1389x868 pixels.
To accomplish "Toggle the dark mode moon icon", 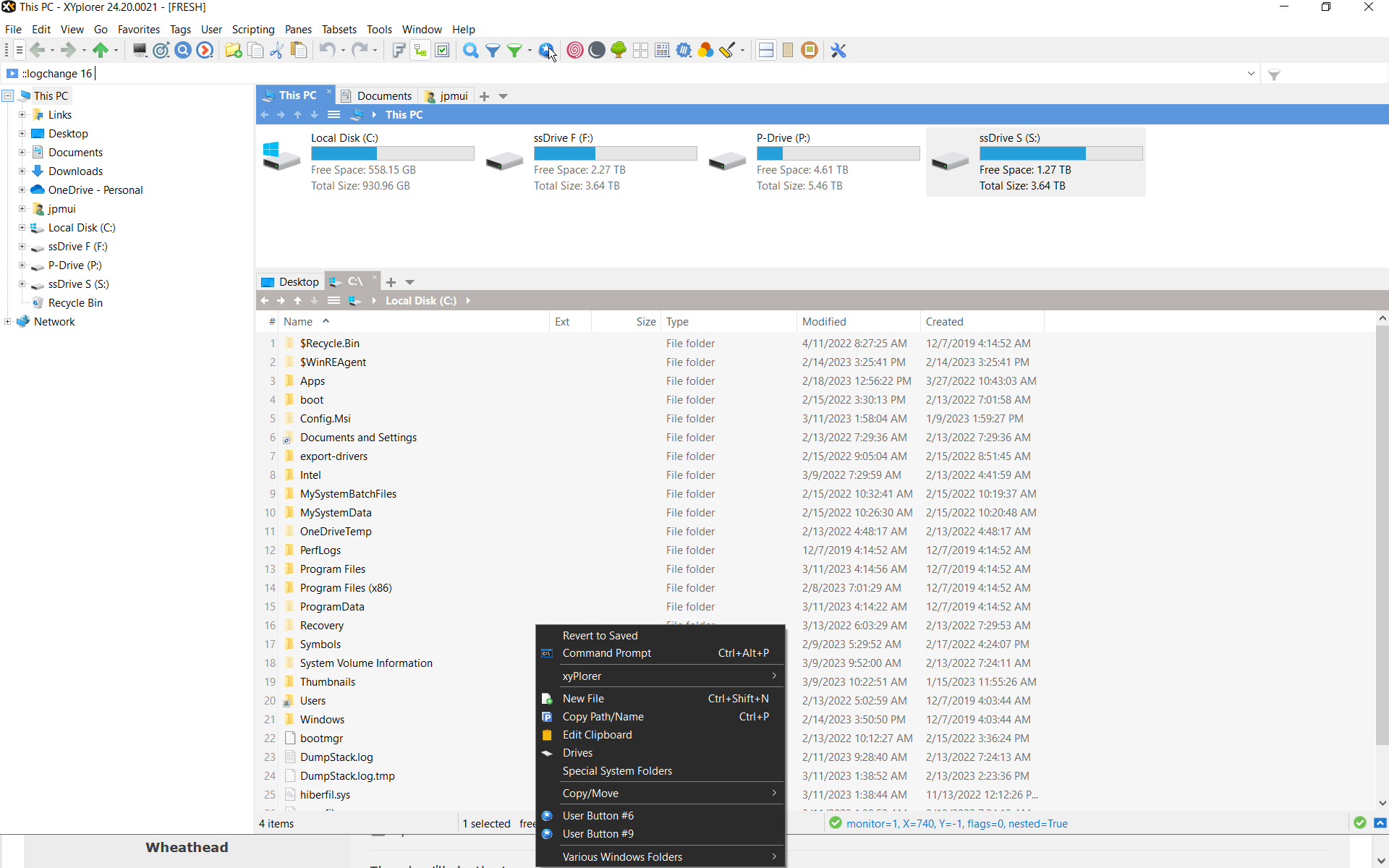I will point(597,50).
